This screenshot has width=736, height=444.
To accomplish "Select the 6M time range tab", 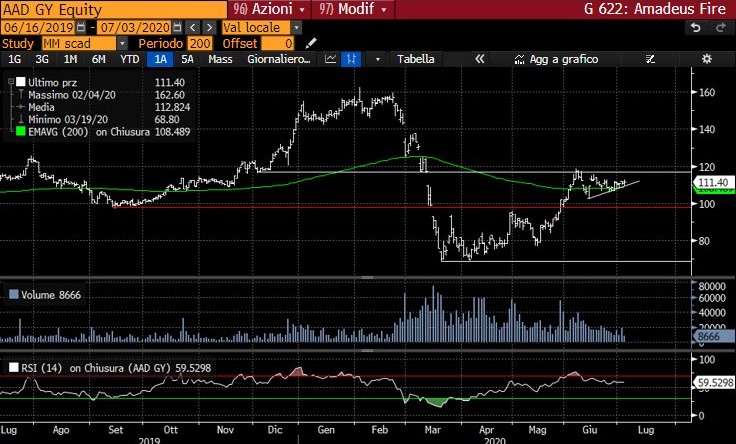I will click(x=99, y=59).
